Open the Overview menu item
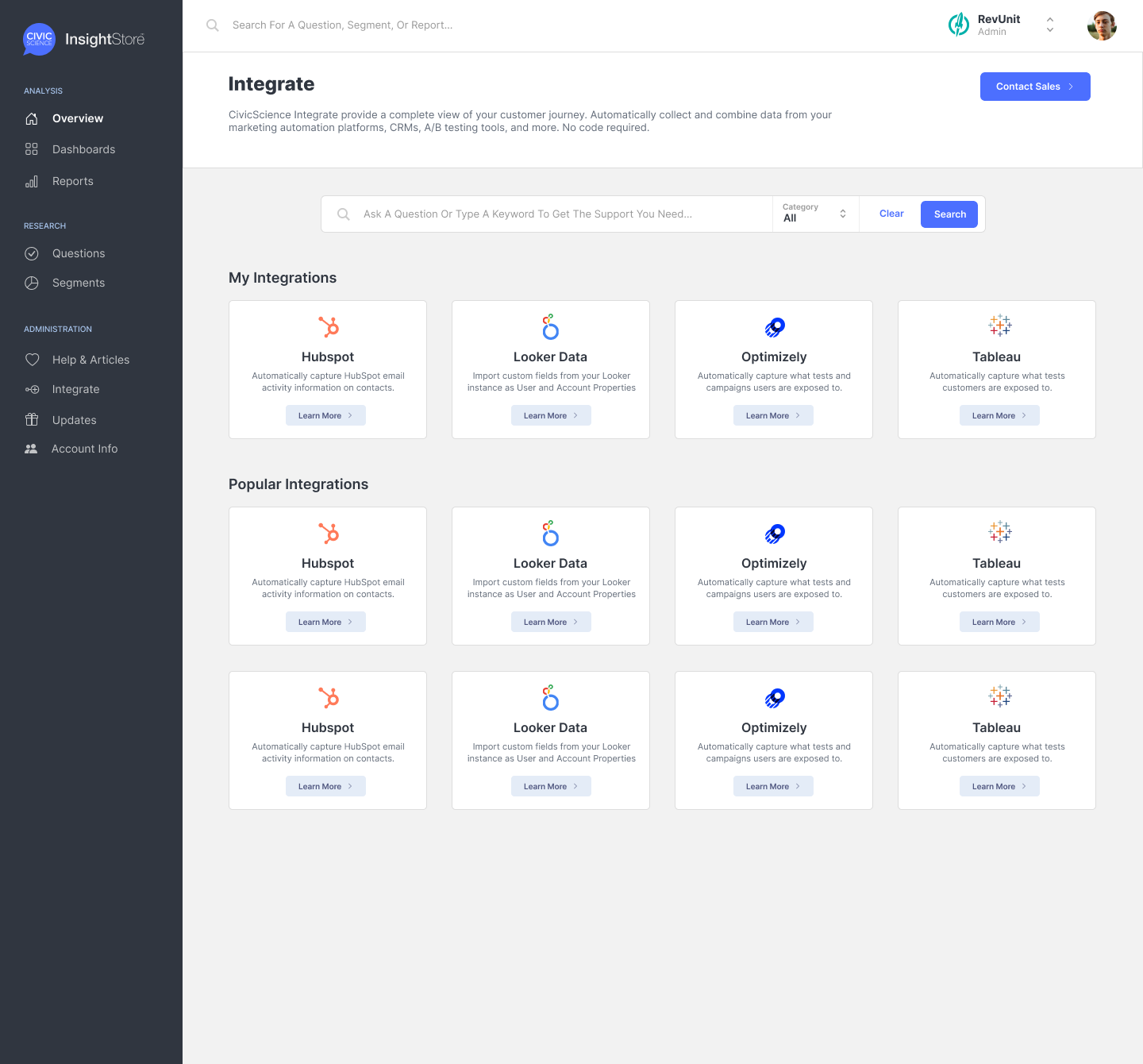This screenshot has width=1143, height=1064. [x=78, y=118]
